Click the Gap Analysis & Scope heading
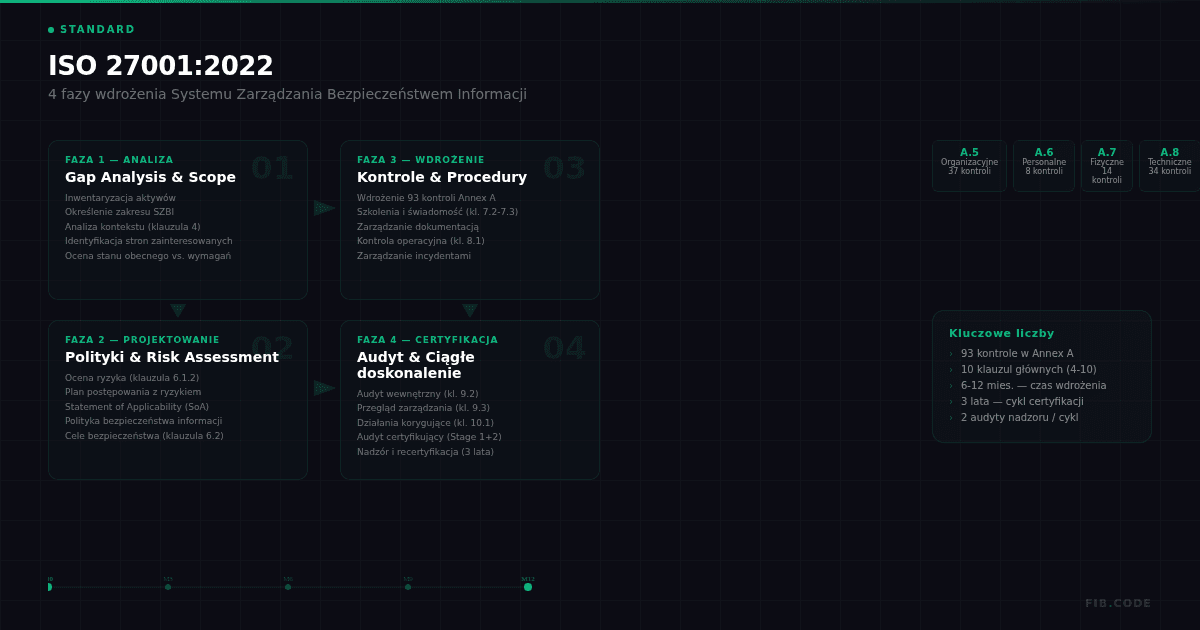1200x630 pixels. click(150, 177)
